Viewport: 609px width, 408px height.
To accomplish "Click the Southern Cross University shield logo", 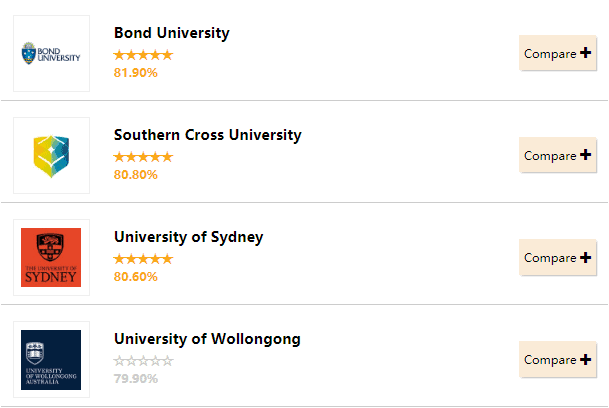I will (x=51, y=155).
